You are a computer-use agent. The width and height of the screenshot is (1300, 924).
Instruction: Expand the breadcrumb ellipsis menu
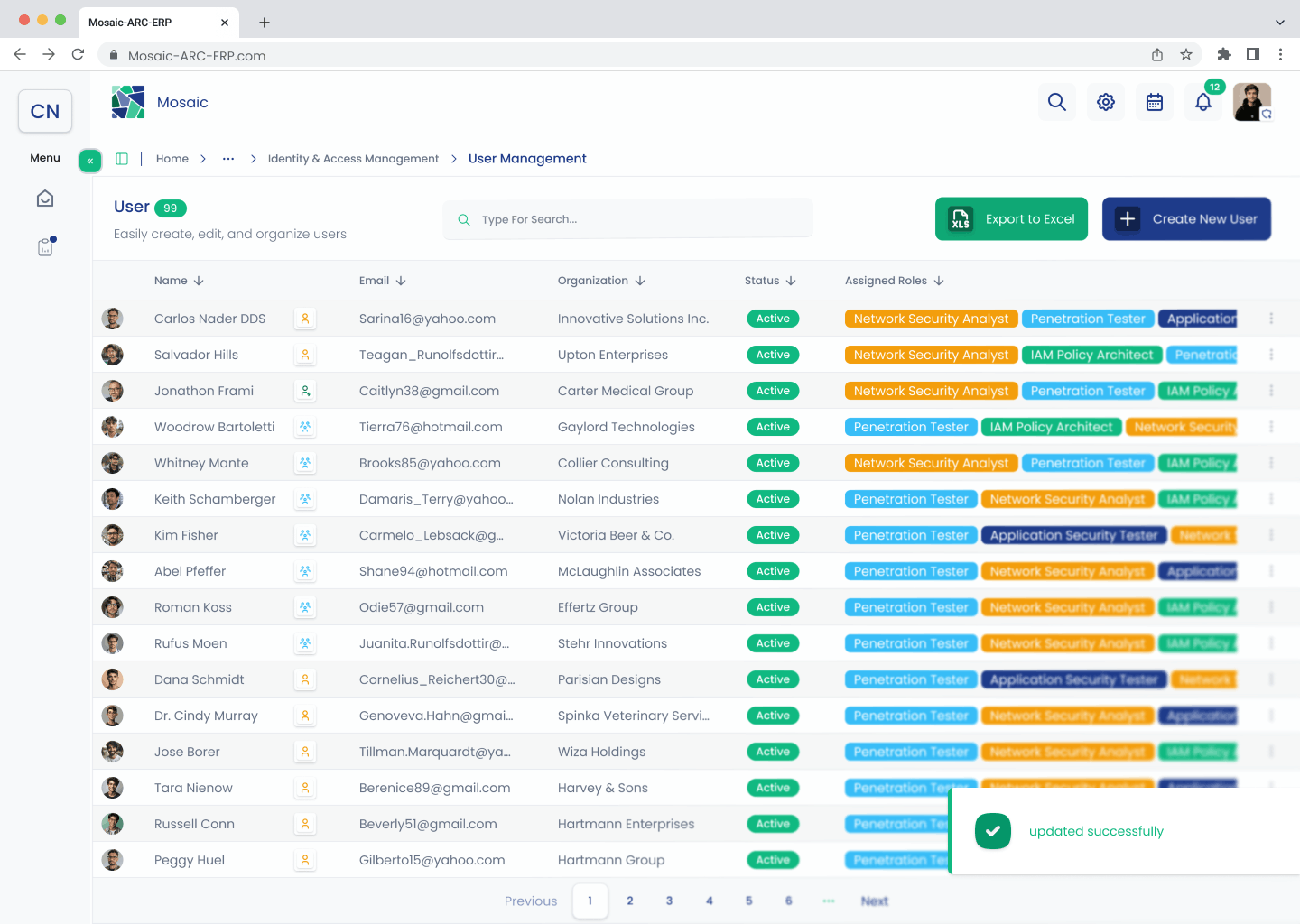click(228, 159)
